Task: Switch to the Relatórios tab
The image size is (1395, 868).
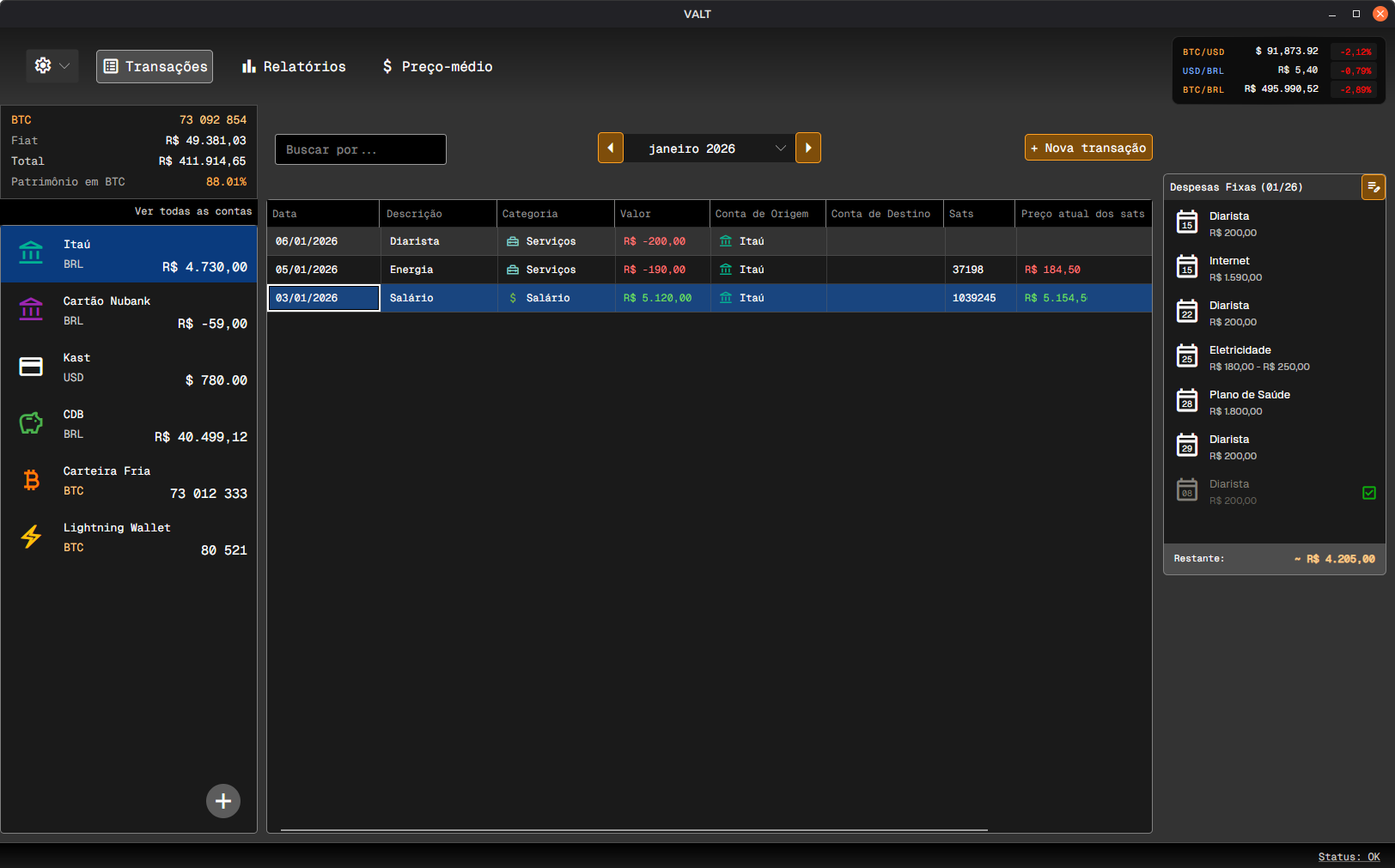Action: coord(294,67)
